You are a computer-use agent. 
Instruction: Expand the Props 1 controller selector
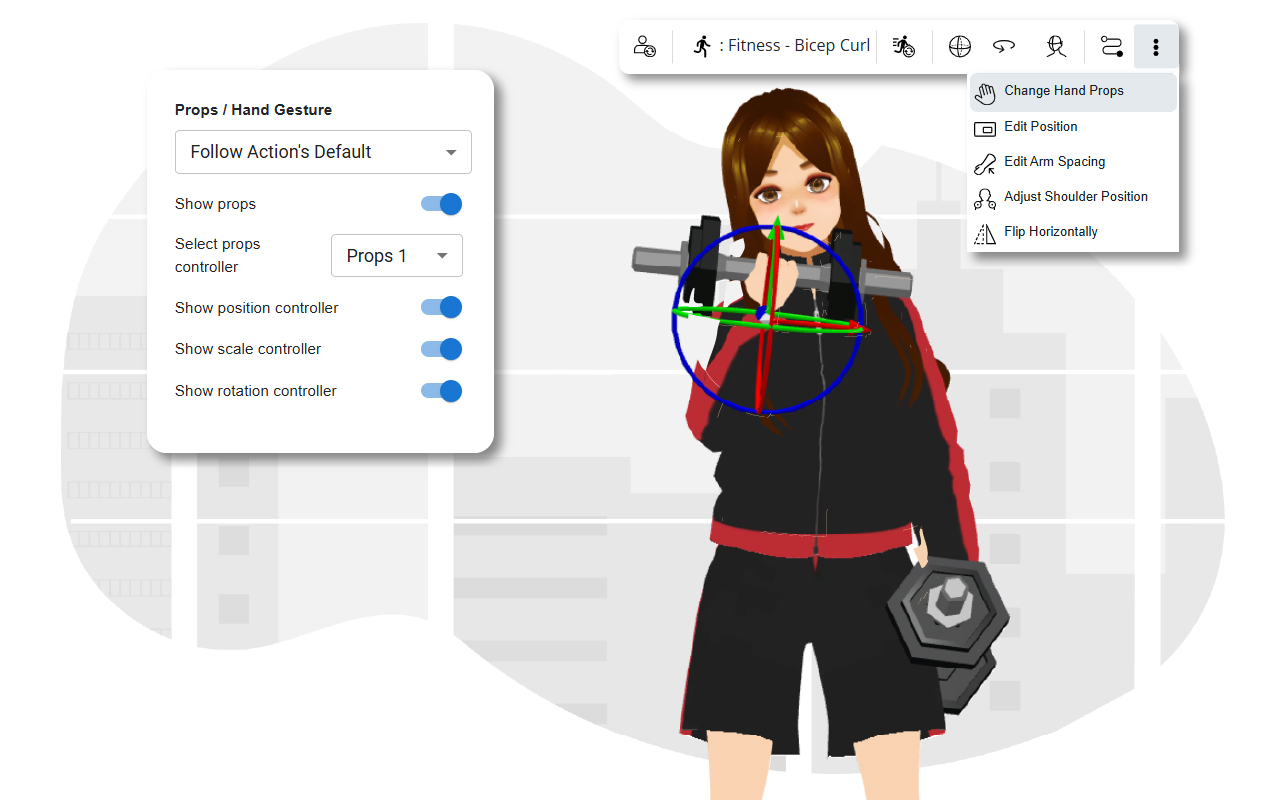[x=396, y=255]
